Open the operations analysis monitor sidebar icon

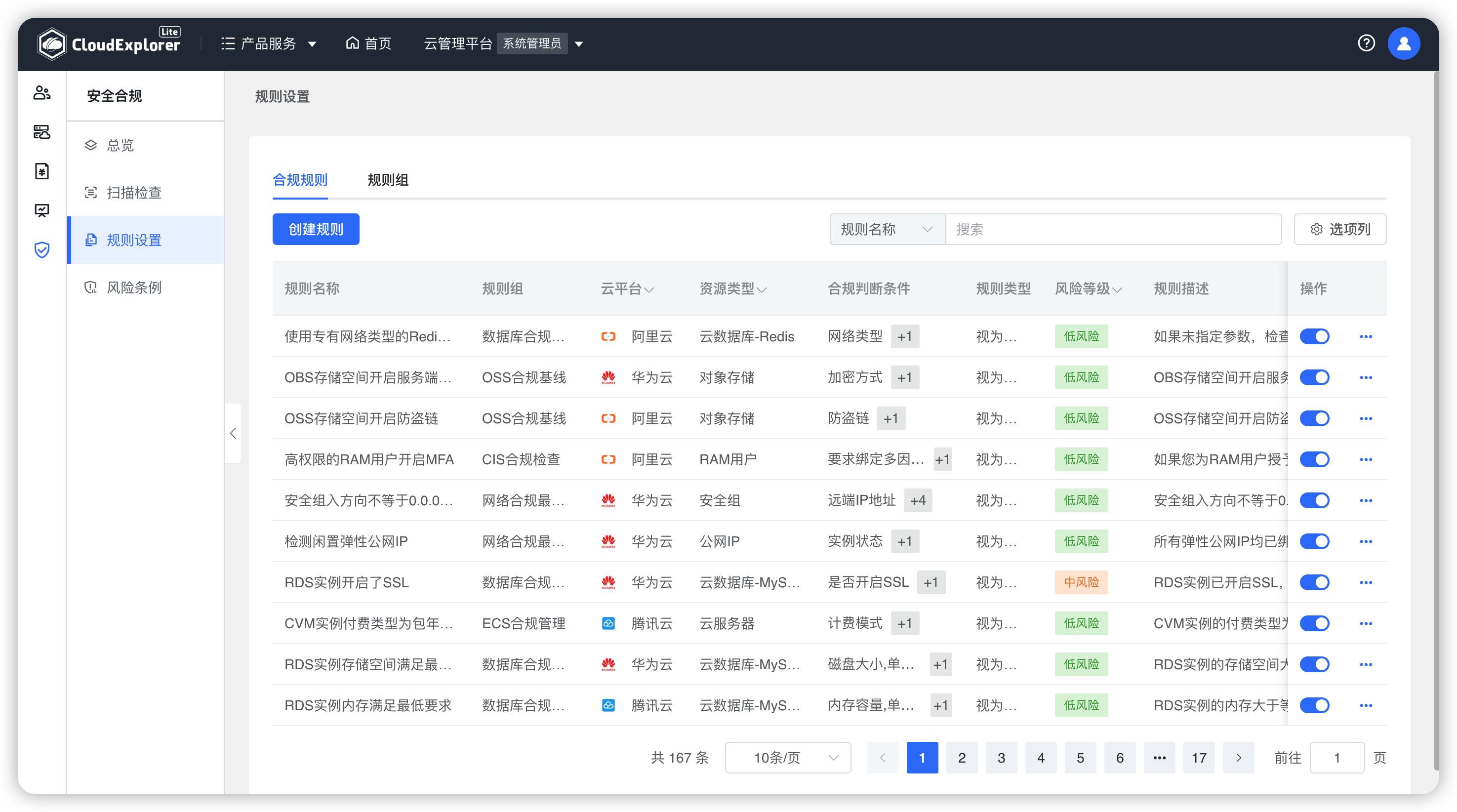pos(42,210)
